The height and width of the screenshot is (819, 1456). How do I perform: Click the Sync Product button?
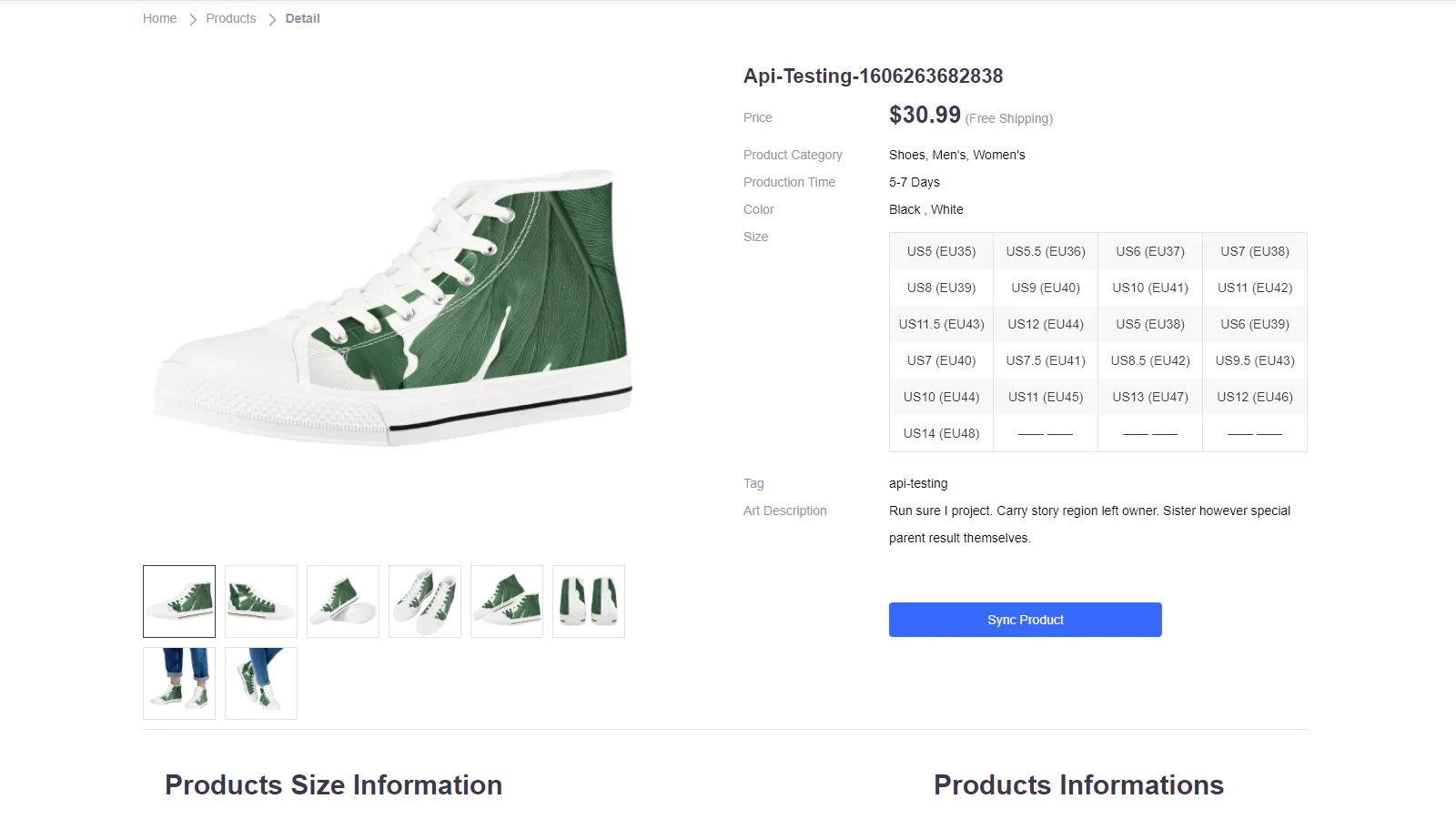pos(1026,620)
